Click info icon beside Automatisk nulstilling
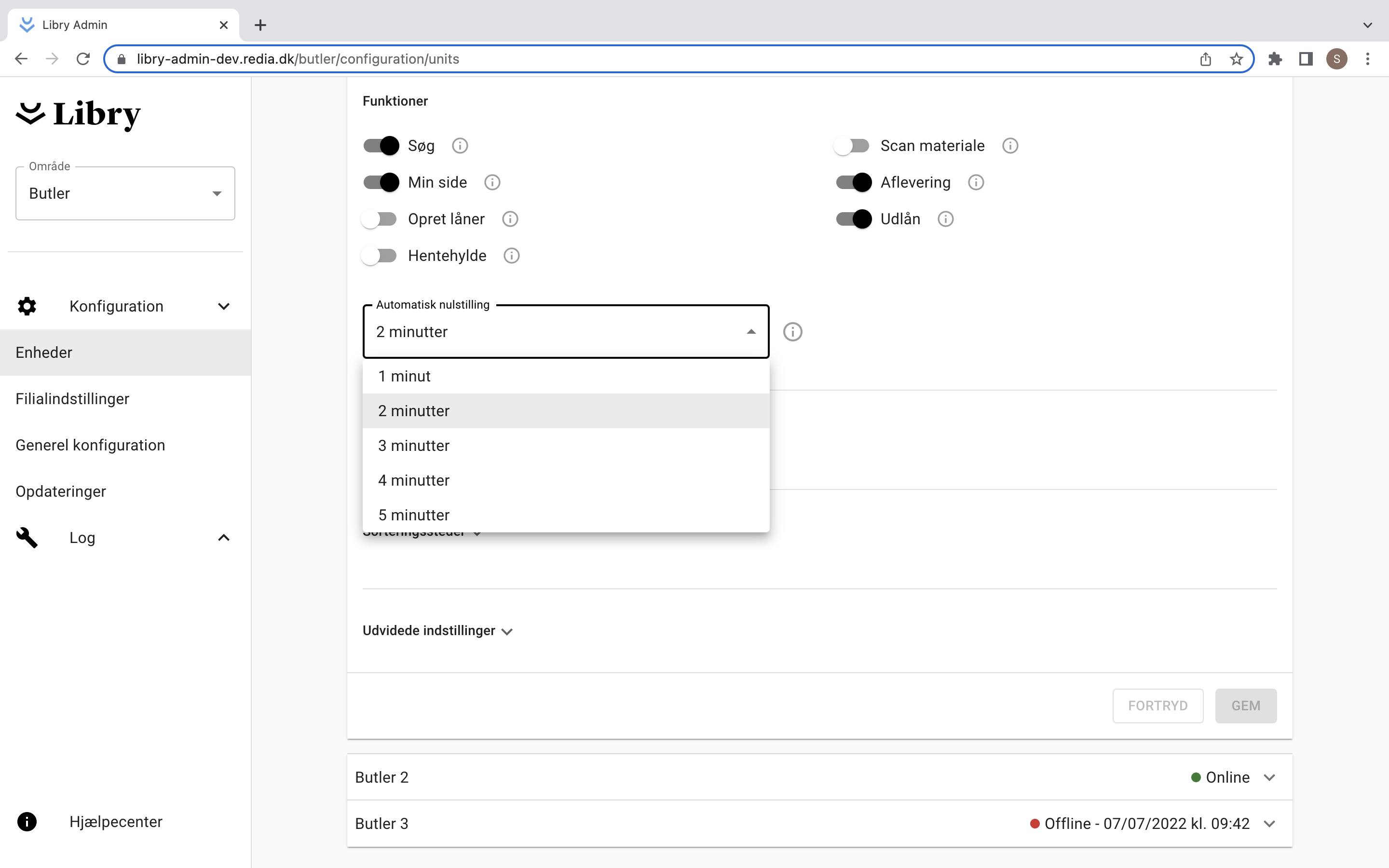This screenshot has height=868, width=1389. [793, 332]
